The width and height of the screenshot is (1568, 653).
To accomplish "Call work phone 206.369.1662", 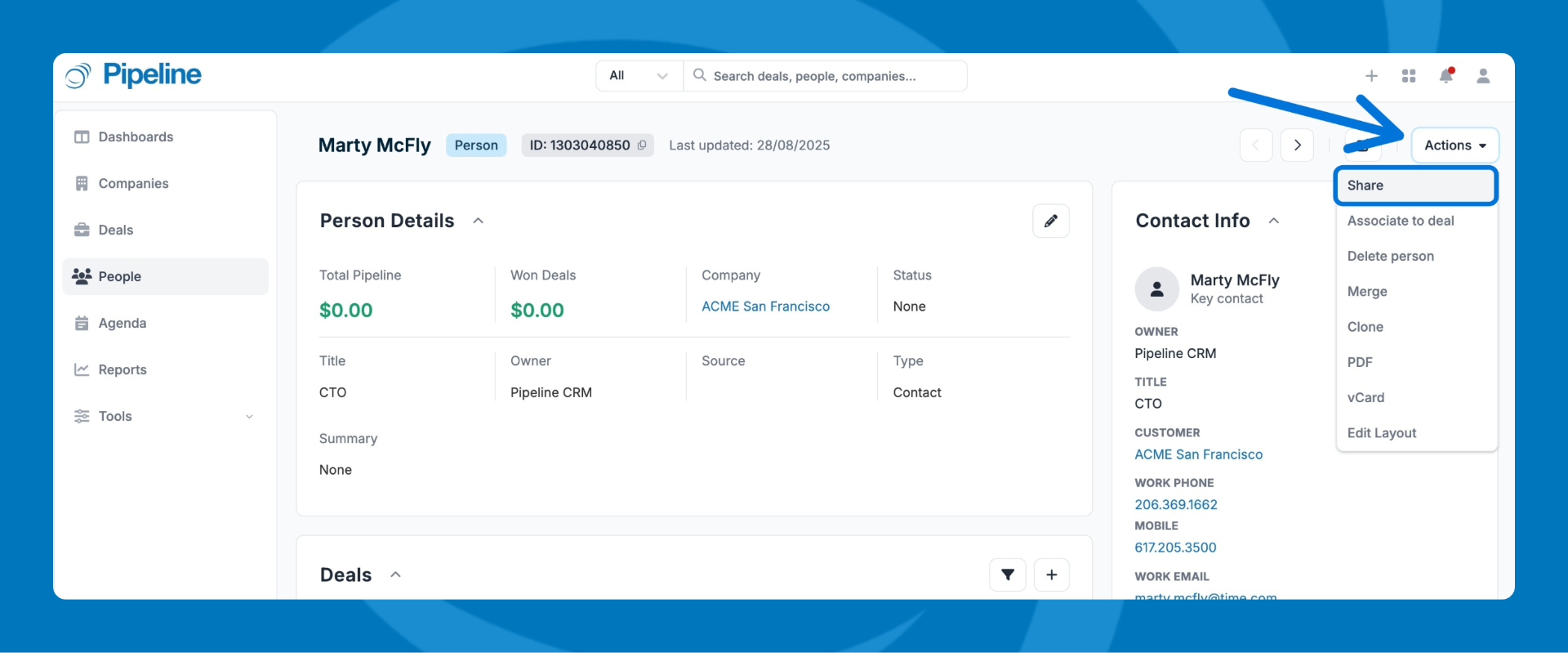I will (1176, 504).
